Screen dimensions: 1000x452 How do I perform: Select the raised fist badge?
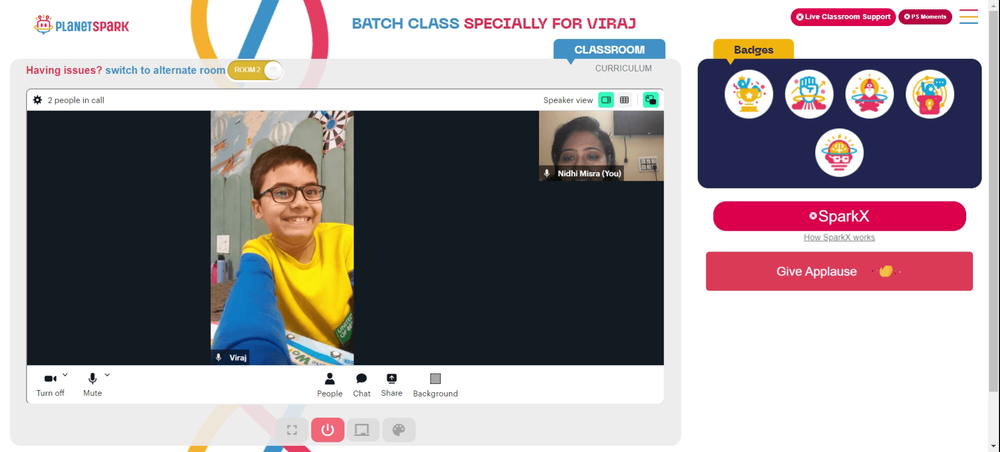click(x=809, y=94)
